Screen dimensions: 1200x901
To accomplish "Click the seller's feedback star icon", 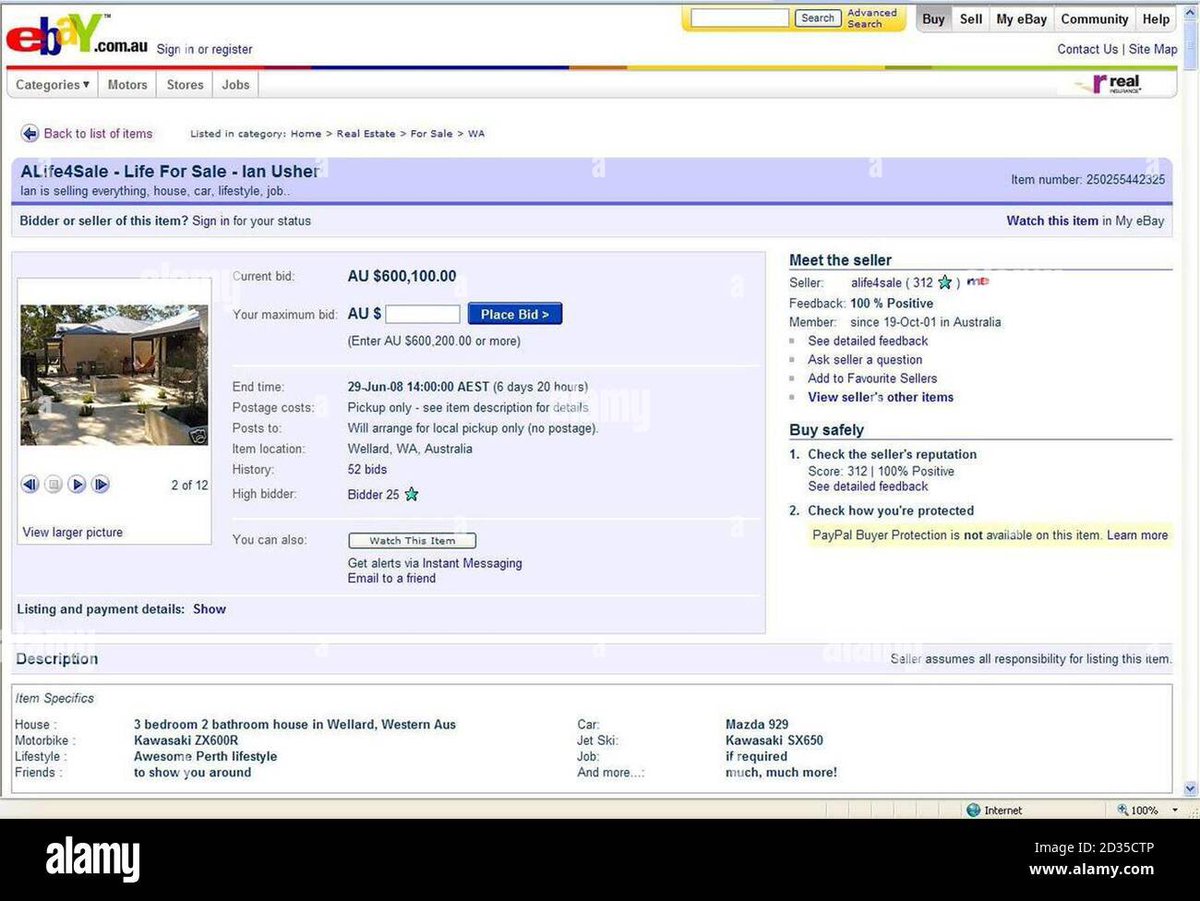I will click(945, 283).
